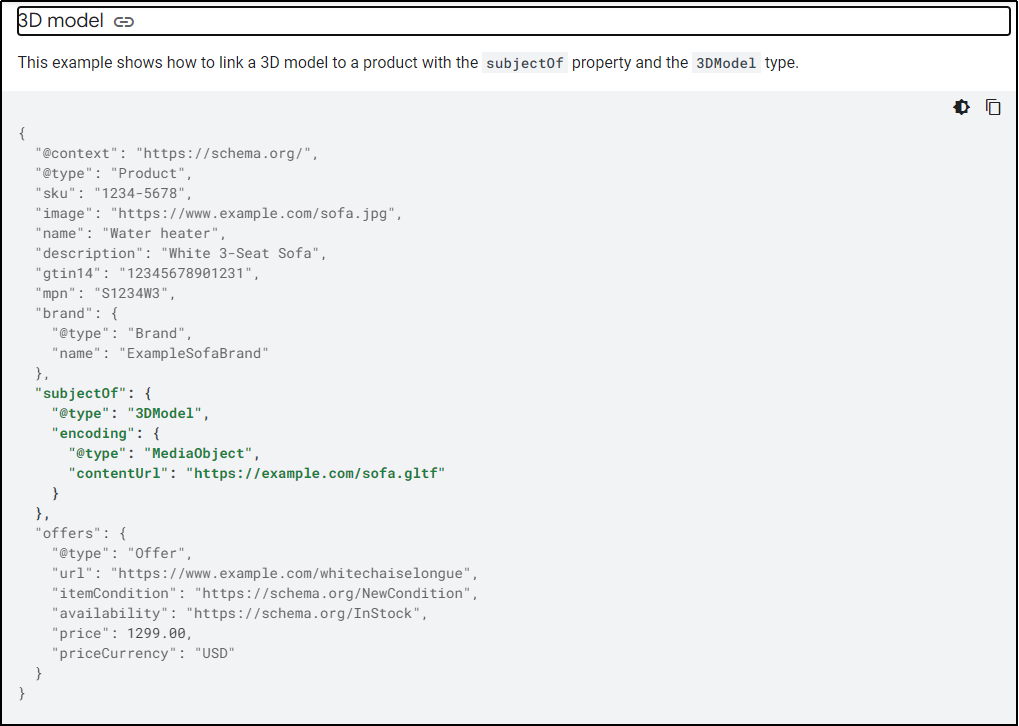This screenshot has height=726, width=1019.
Task: Click the price value 1299.00
Action: [x=158, y=633]
